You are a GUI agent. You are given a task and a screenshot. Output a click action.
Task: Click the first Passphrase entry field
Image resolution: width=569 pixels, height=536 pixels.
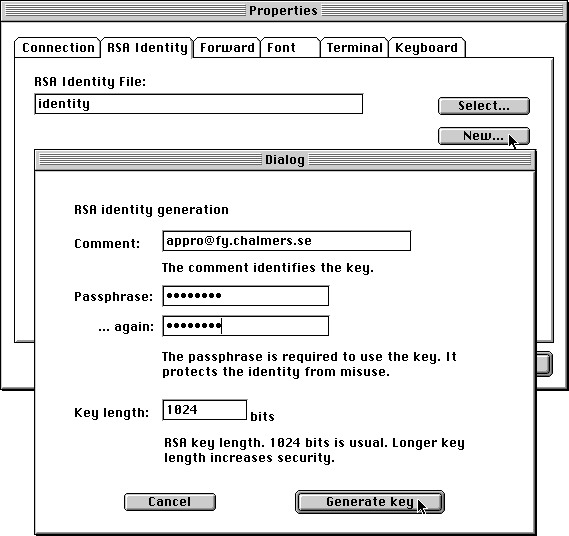(246, 296)
